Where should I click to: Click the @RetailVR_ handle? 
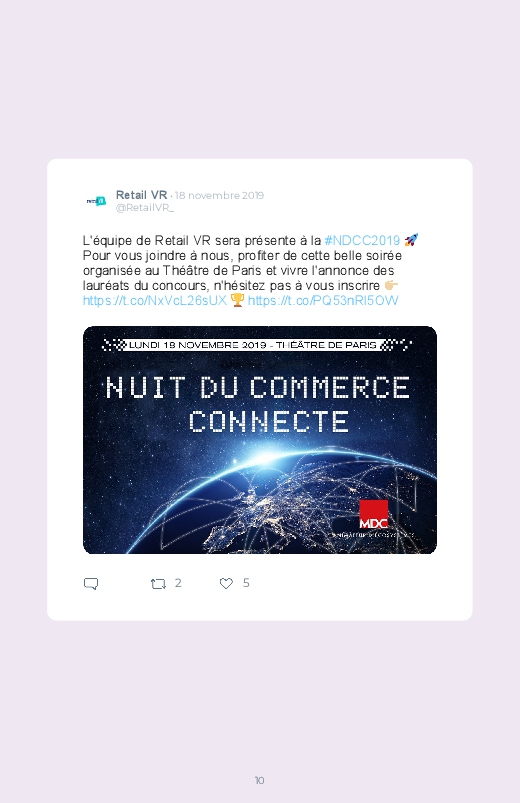(x=144, y=207)
